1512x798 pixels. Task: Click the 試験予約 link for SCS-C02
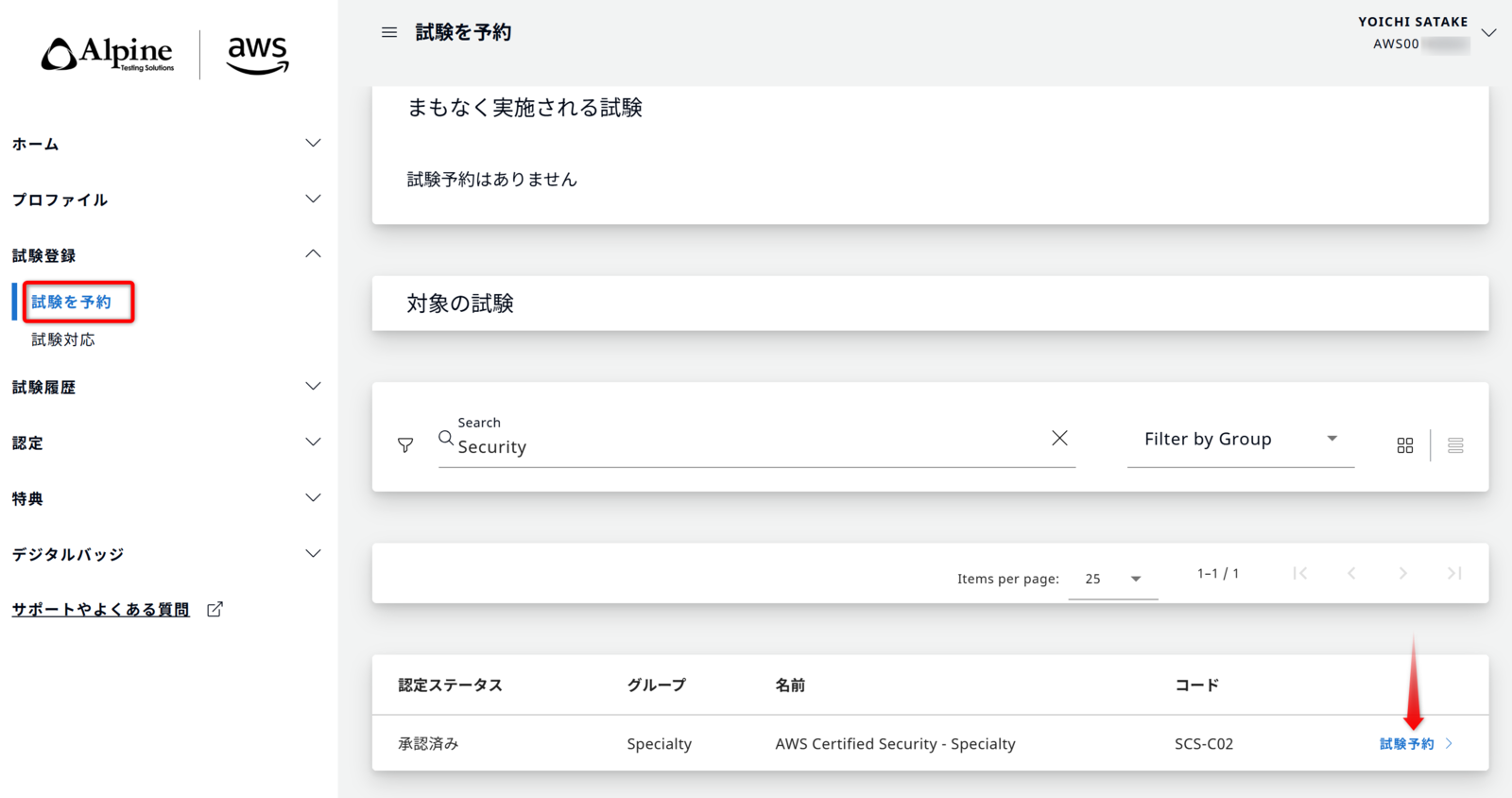pyautogui.click(x=1416, y=744)
